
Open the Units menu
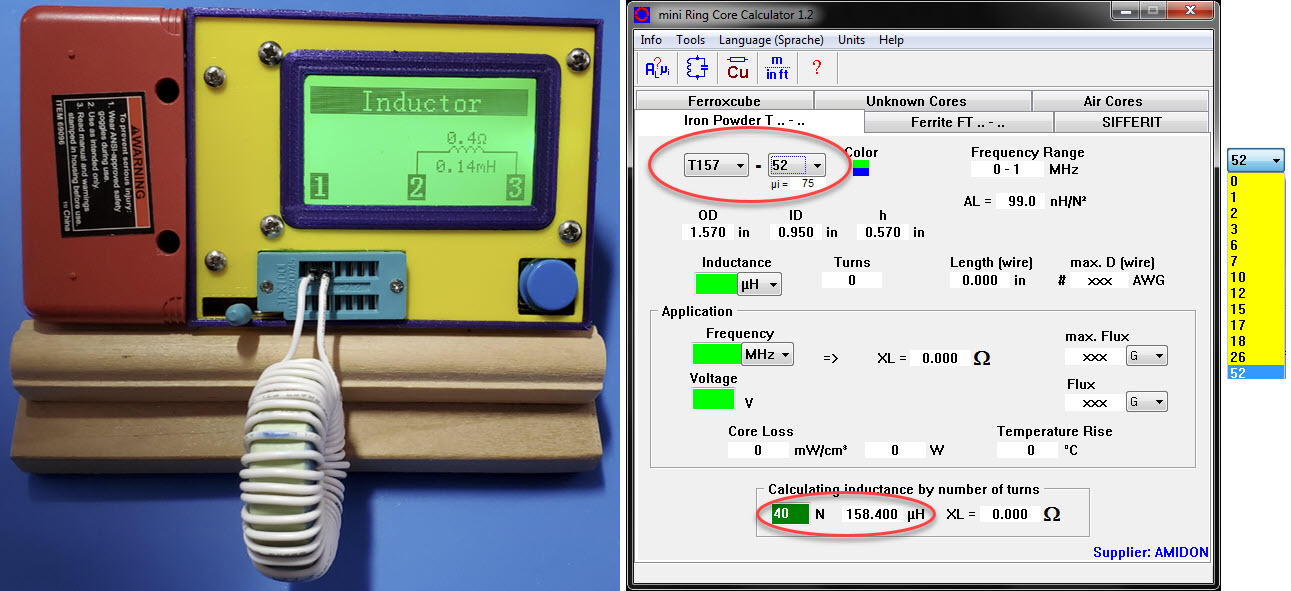tap(851, 40)
